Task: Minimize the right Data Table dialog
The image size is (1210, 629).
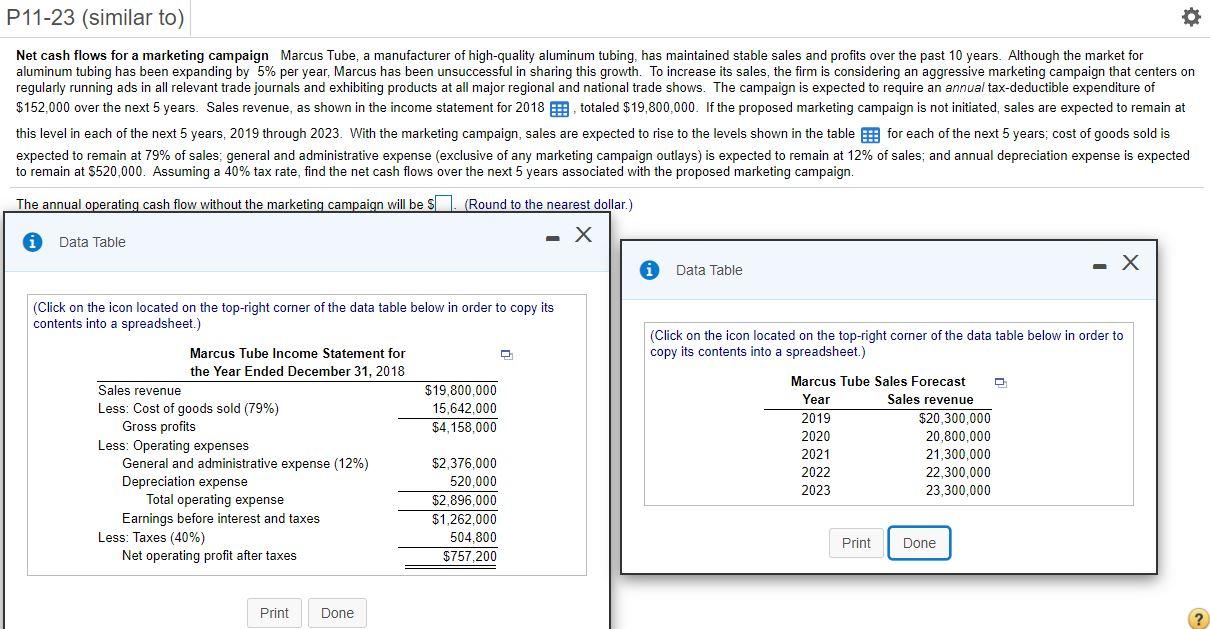Action: tap(1098, 266)
